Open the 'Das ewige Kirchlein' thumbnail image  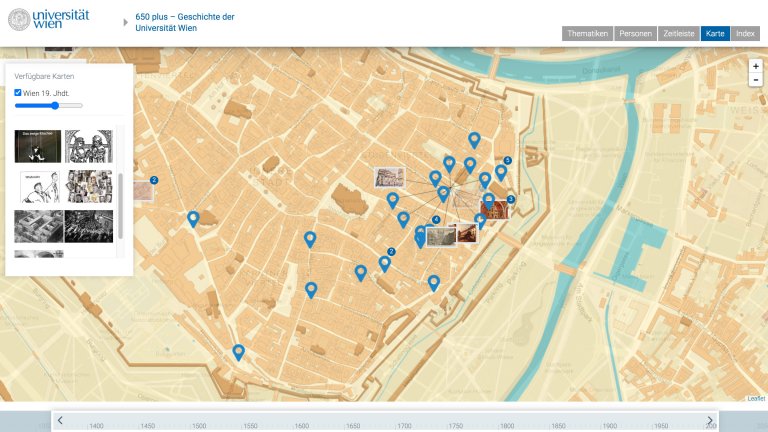pyautogui.click(x=37, y=146)
